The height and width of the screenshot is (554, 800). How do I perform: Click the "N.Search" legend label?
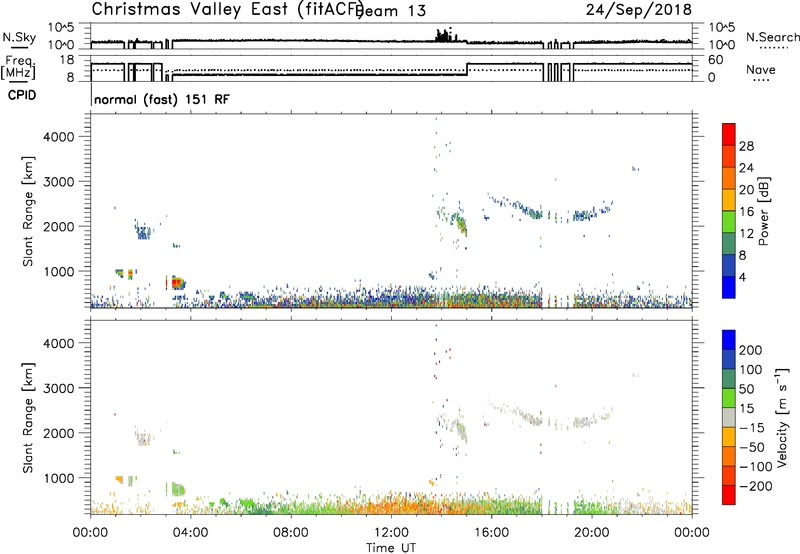click(772, 37)
